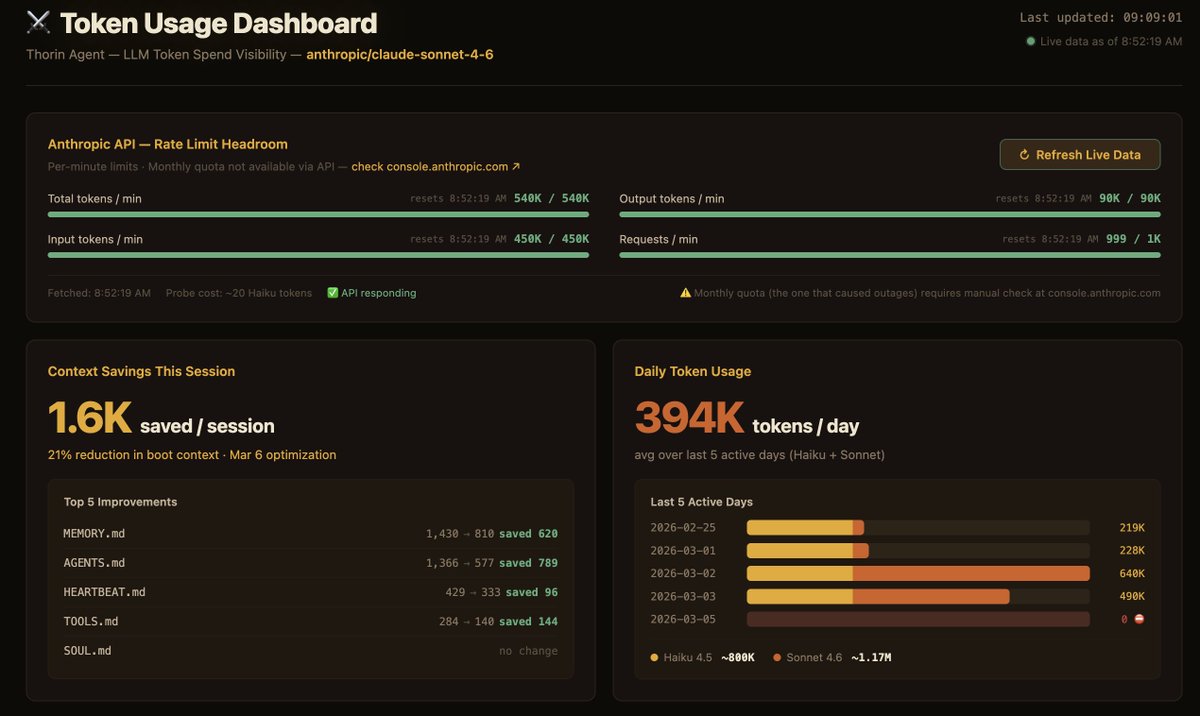Viewport: 1200px width, 716px height.
Task: Click the MEMORY.md row
Action: point(310,534)
